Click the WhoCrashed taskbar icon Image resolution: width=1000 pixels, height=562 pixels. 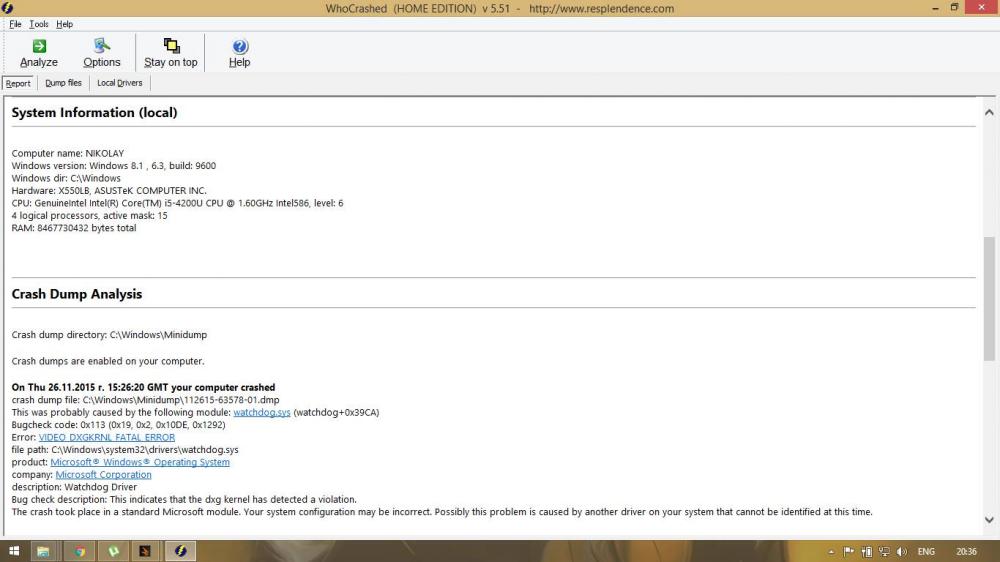point(180,551)
